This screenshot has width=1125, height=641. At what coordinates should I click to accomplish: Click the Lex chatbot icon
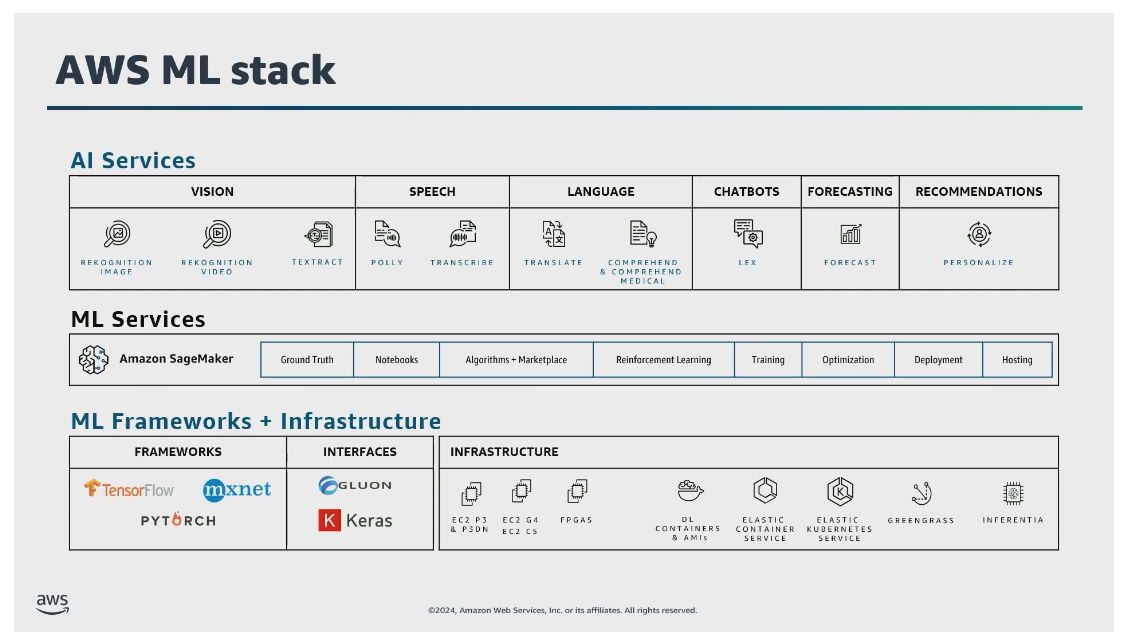point(748,234)
